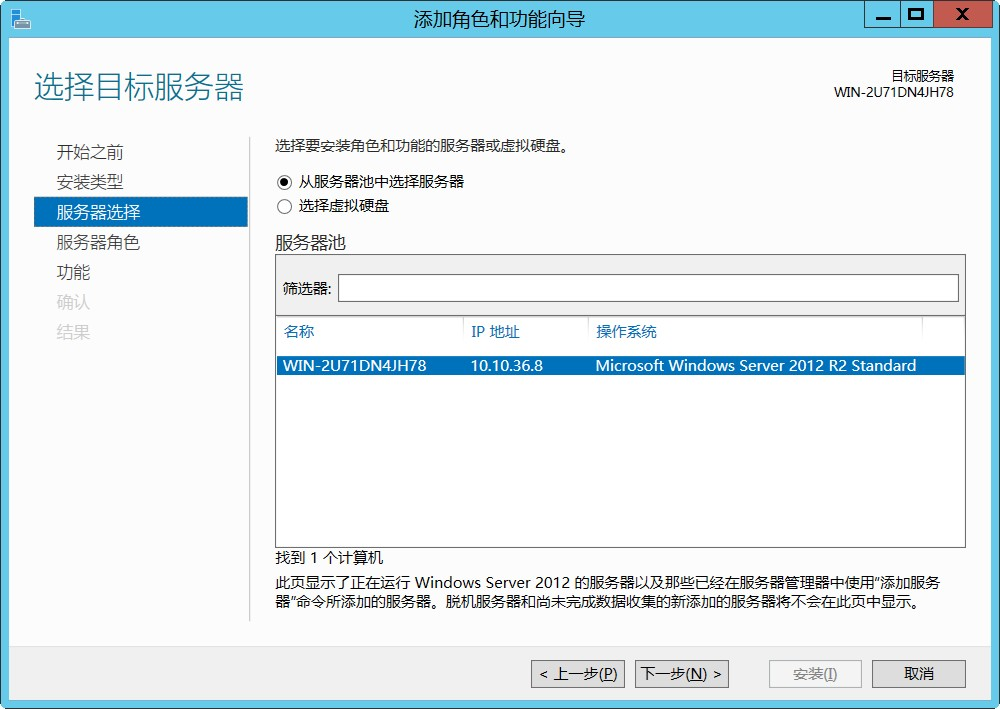Maximize the wizard window
The height and width of the screenshot is (709, 1000).
coord(915,15)
